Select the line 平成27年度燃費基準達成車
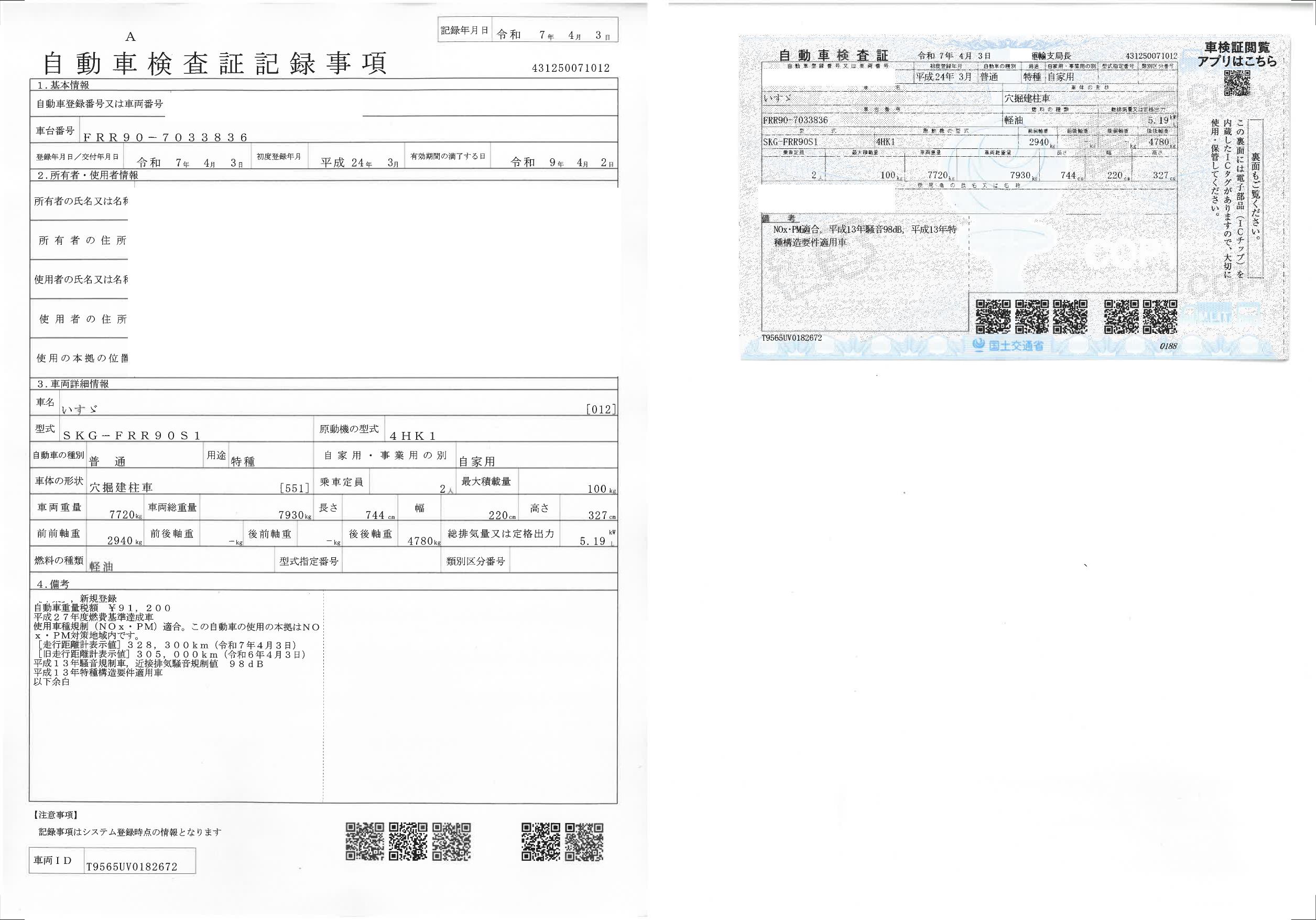 pyautogui.click(x=93, y=617)
